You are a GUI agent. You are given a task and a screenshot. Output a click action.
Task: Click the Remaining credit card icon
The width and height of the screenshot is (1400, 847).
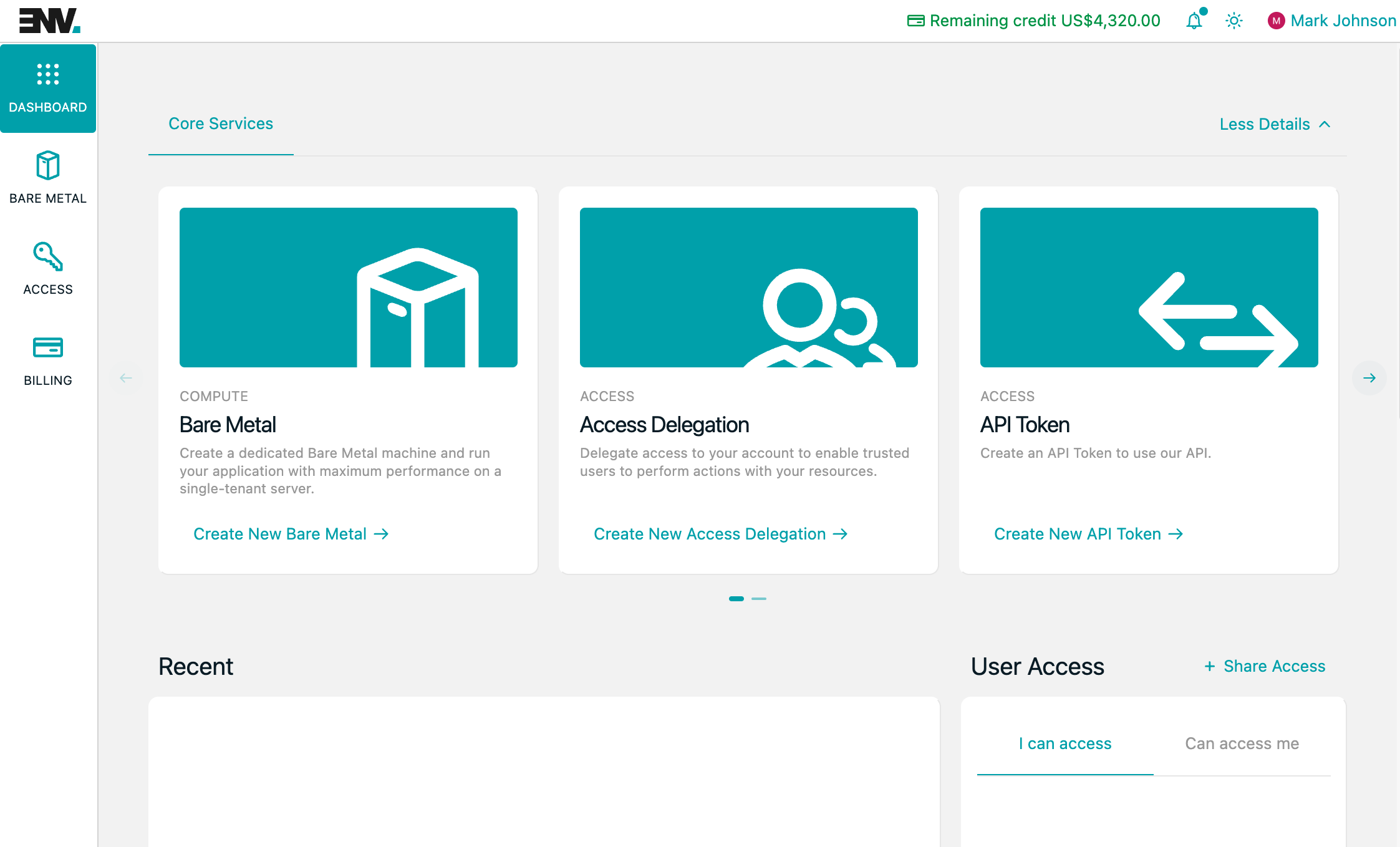point(915,21)
